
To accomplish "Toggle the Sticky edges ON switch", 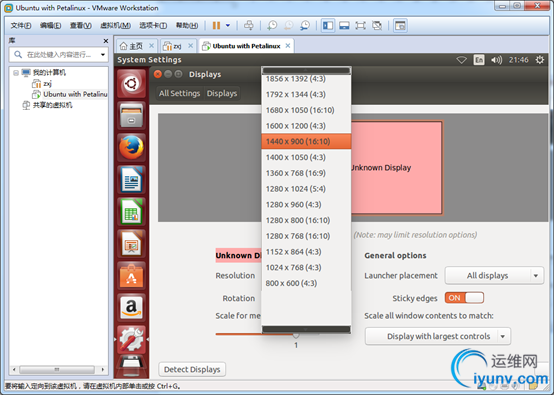I will 464,298.
